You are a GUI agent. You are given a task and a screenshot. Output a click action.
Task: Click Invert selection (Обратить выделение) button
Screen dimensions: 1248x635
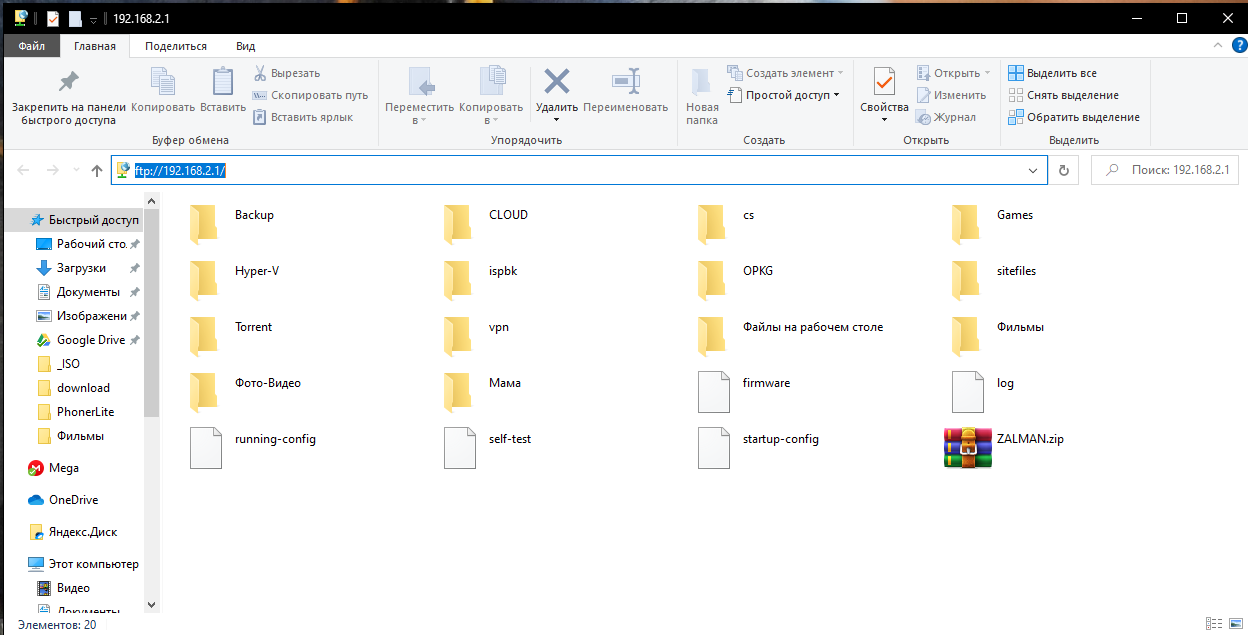click(1073, 117)
